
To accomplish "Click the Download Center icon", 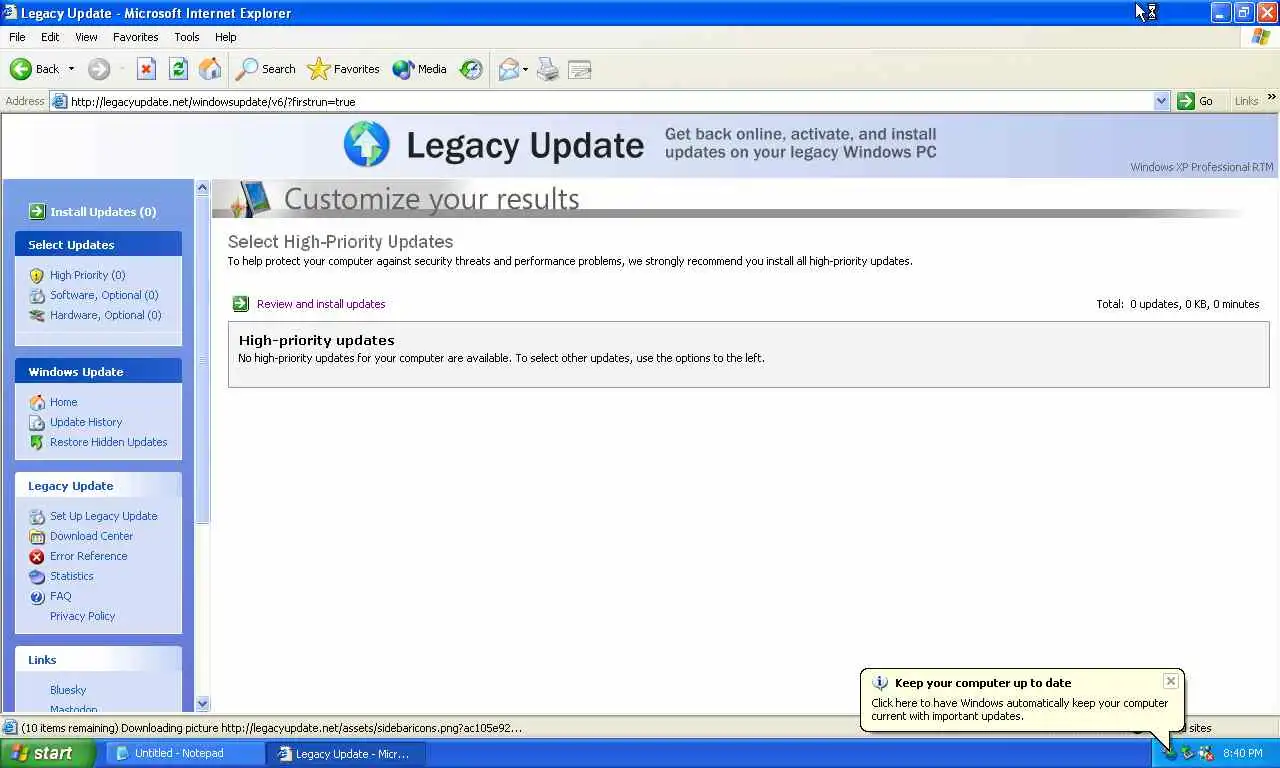I will 37,536.
